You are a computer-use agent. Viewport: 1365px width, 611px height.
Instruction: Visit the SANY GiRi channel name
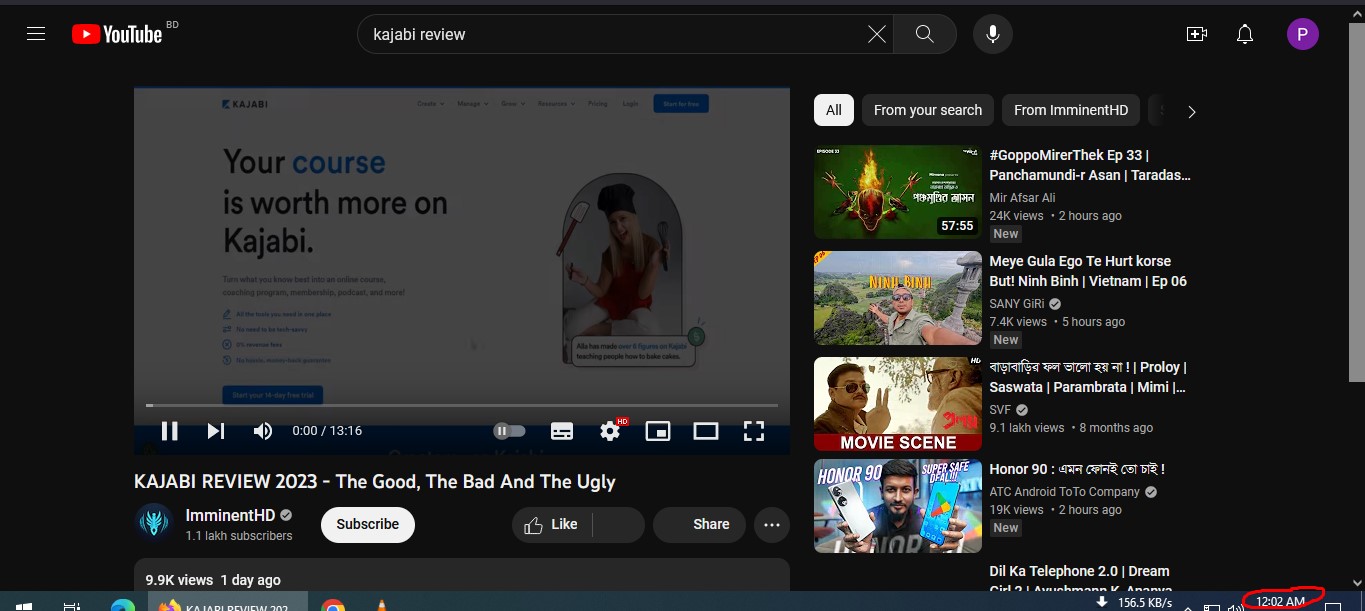point(1018,304)
